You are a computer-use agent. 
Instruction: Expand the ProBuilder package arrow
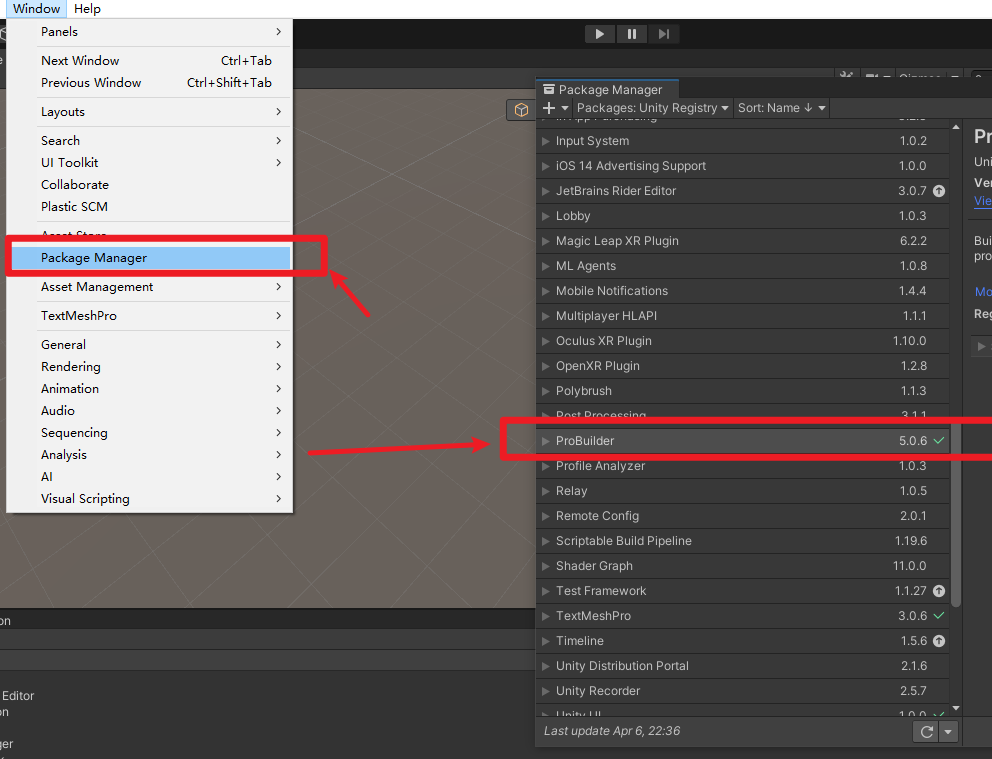545,441
